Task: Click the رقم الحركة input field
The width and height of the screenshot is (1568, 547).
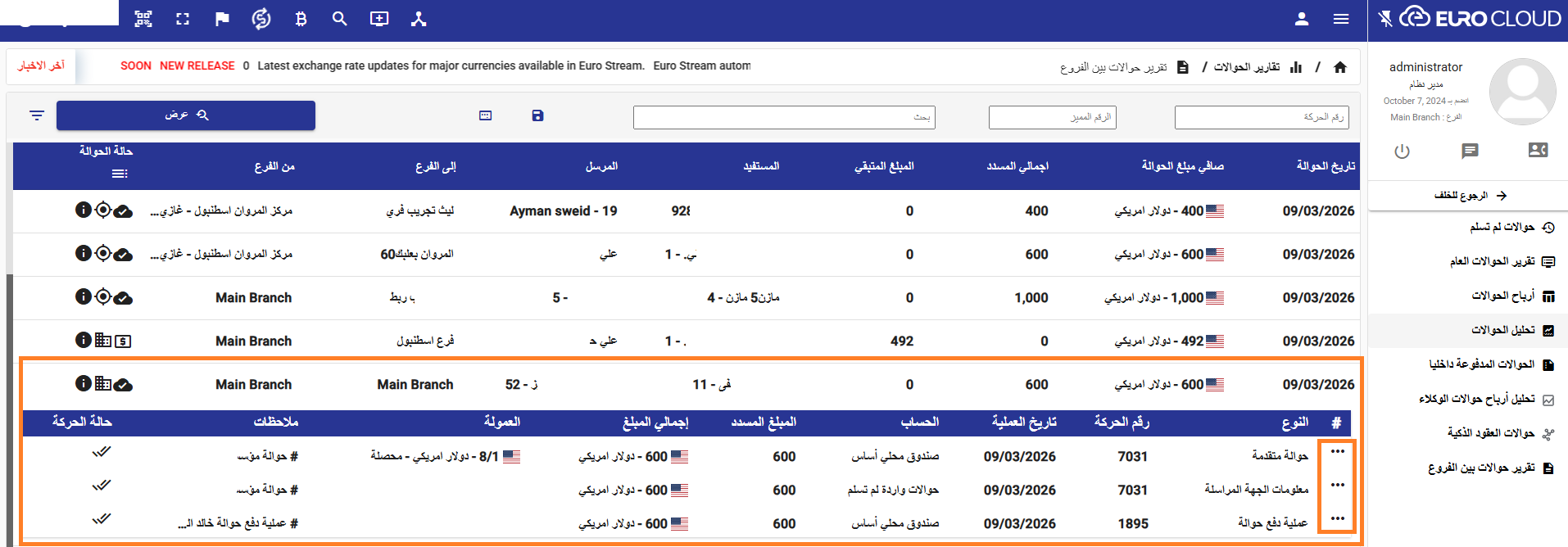Action: click(1261, 117)
